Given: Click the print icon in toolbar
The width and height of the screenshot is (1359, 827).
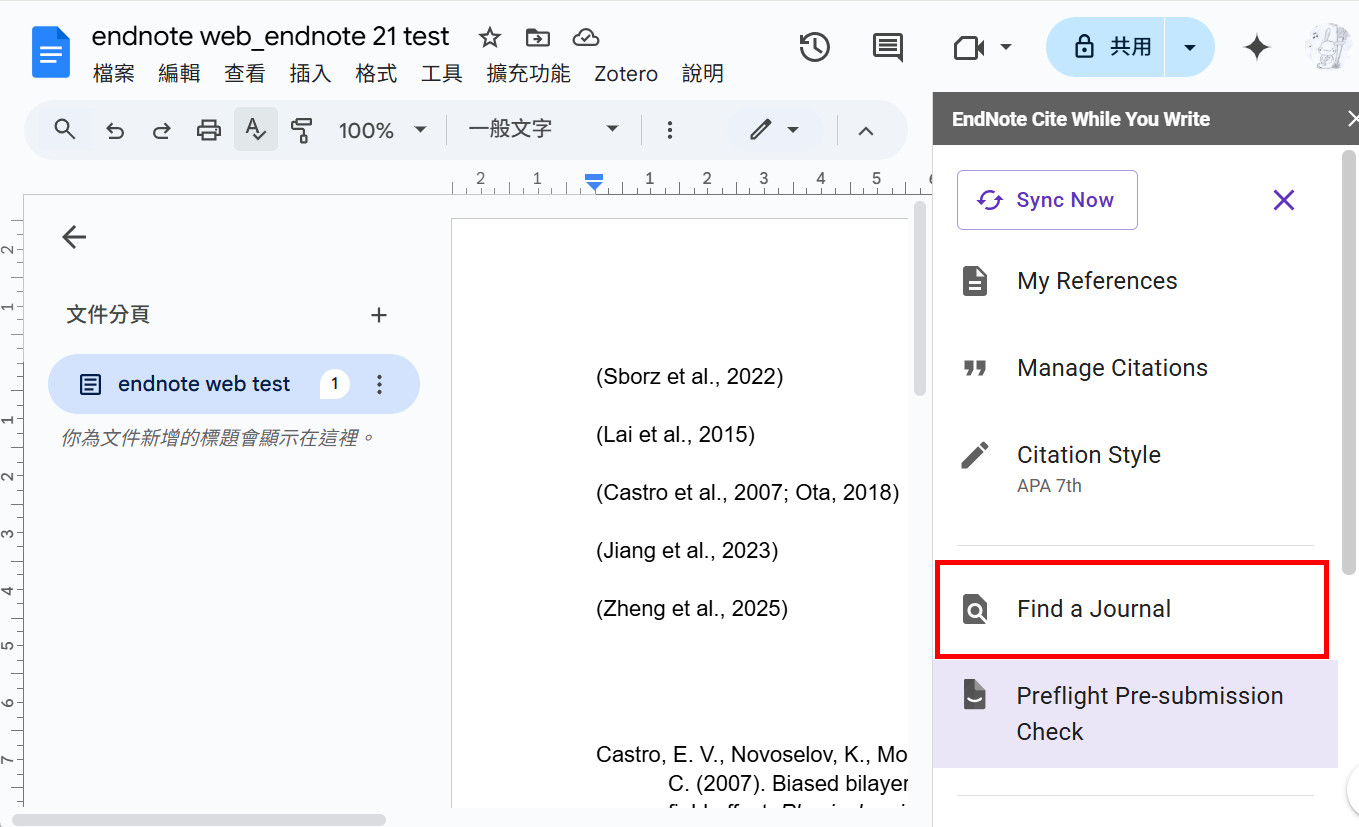Looking at the screenshot, I should click(208, 130).
